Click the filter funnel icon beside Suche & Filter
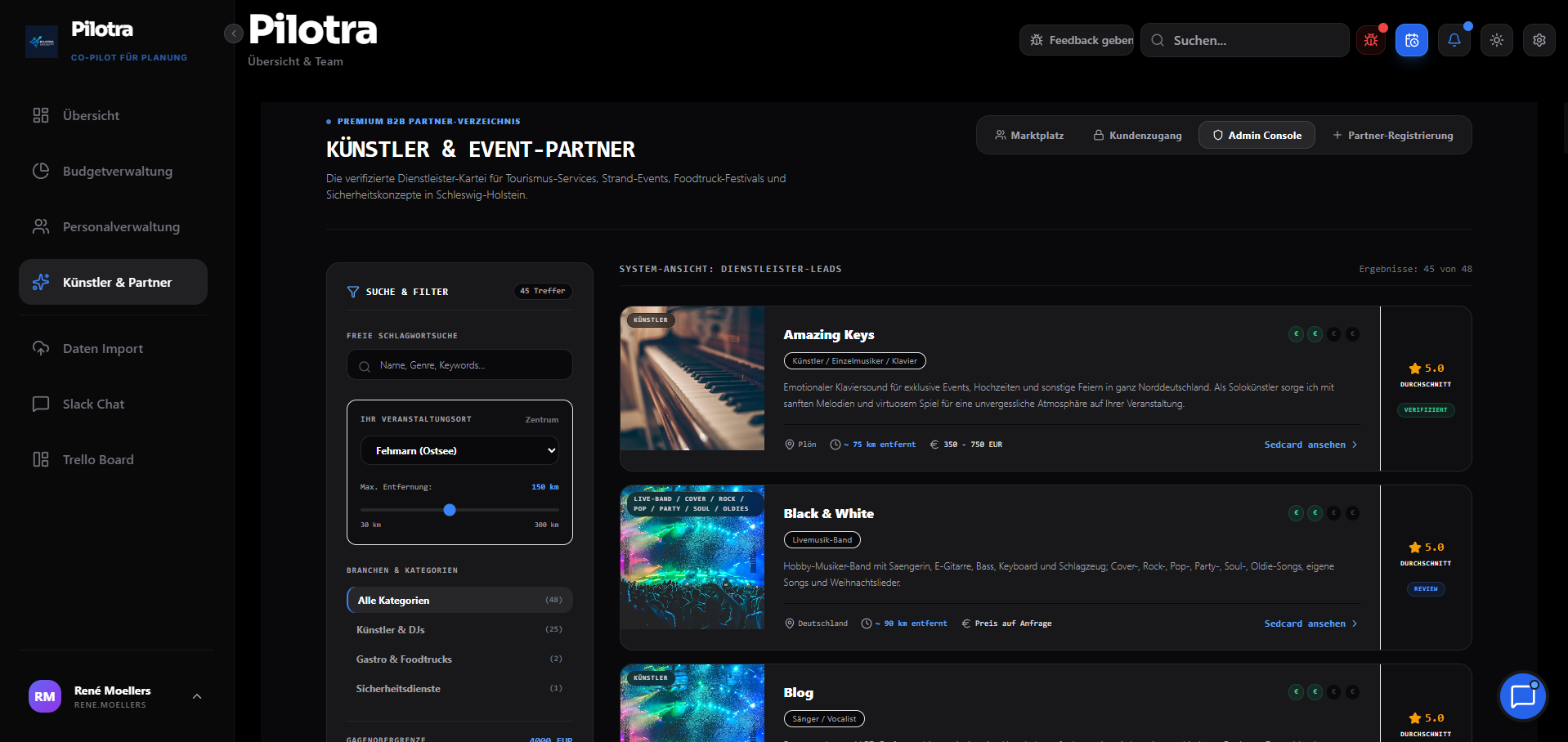This screenshot has height=742, width=1568. pos(353,292)
